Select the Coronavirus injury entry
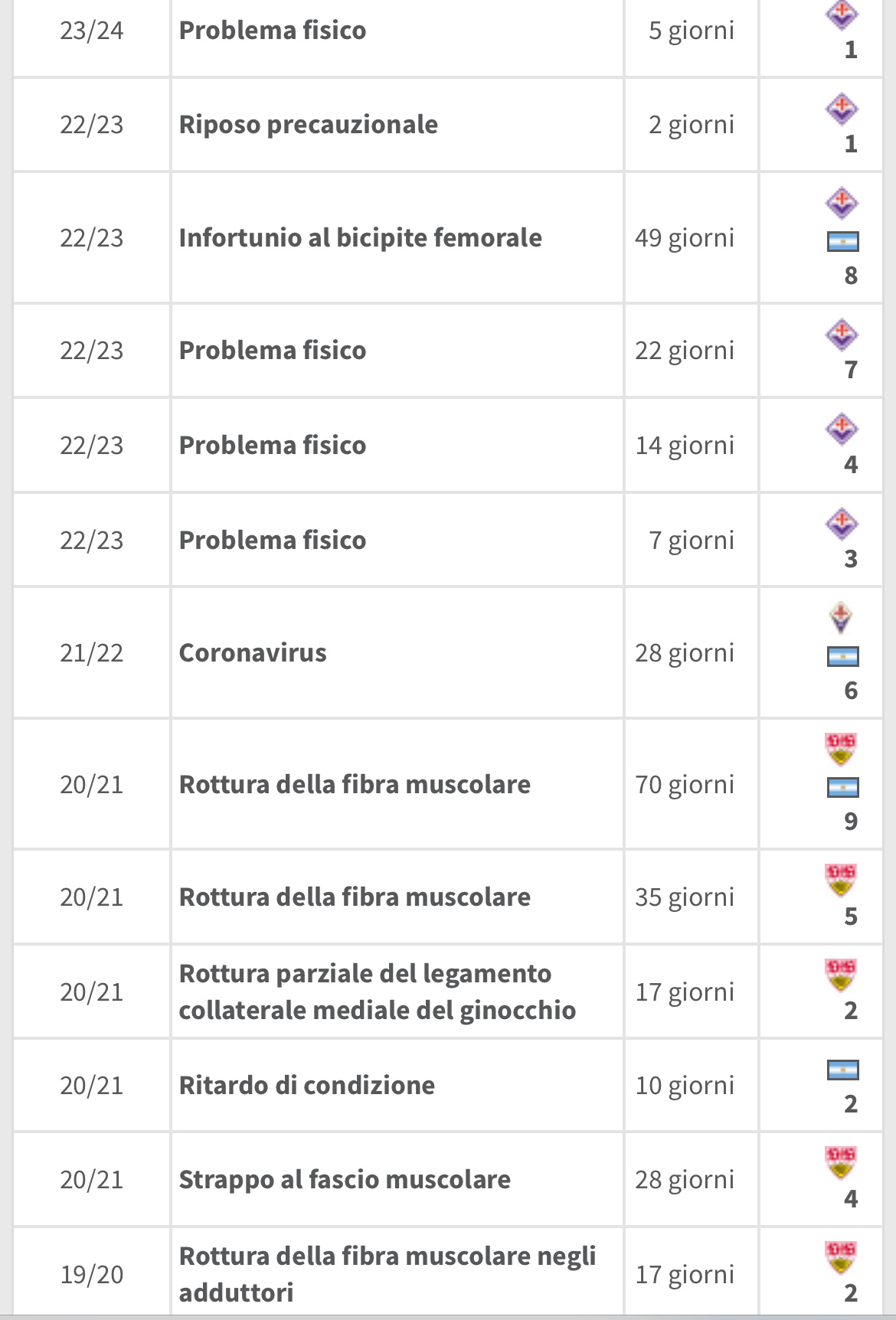 [253, 652]
